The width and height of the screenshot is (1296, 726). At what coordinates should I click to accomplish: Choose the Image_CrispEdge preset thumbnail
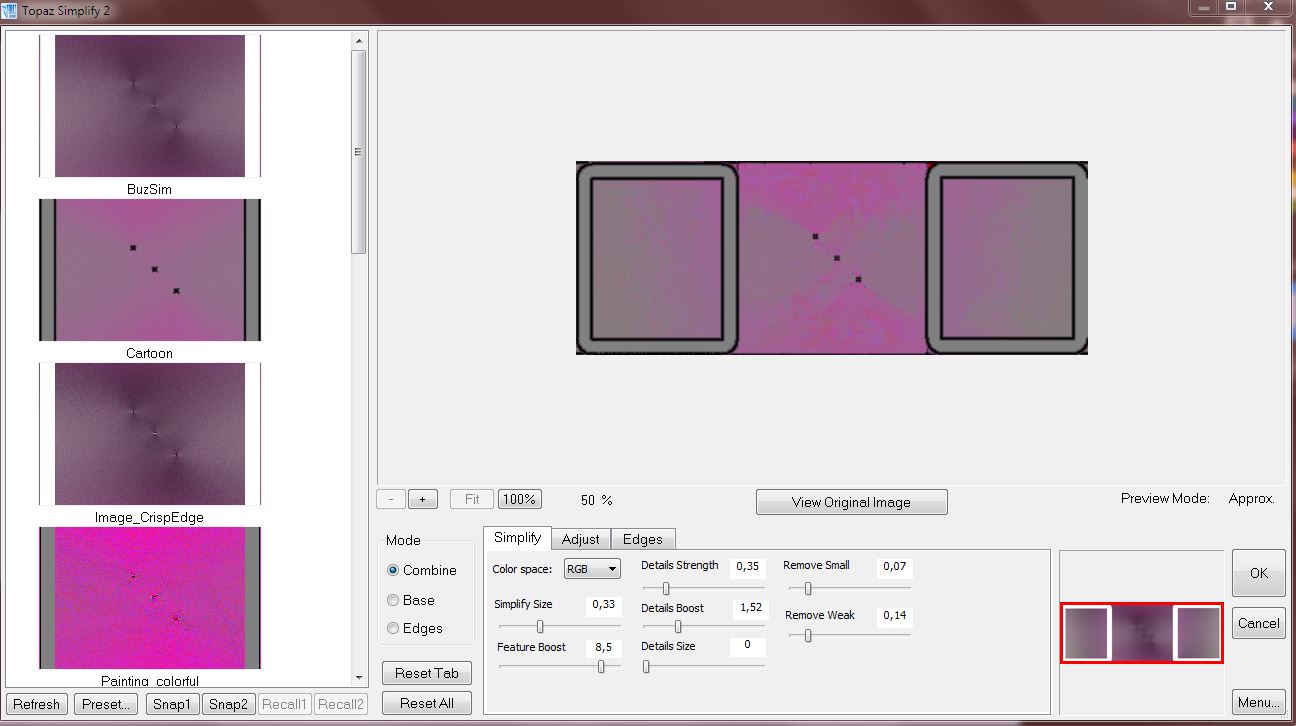click(150, 434)
